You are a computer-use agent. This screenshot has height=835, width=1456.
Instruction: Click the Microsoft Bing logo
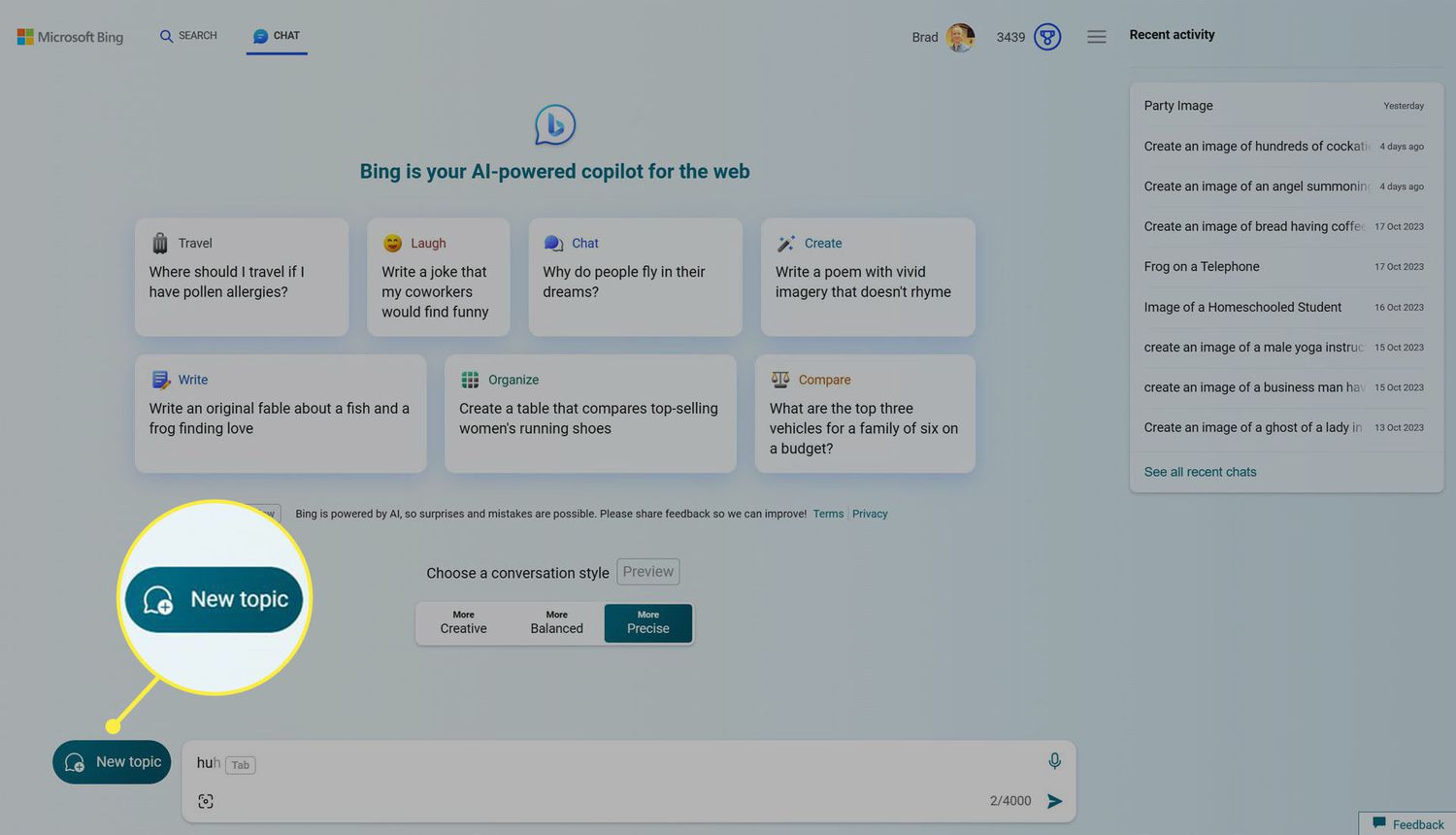(71, 37)
